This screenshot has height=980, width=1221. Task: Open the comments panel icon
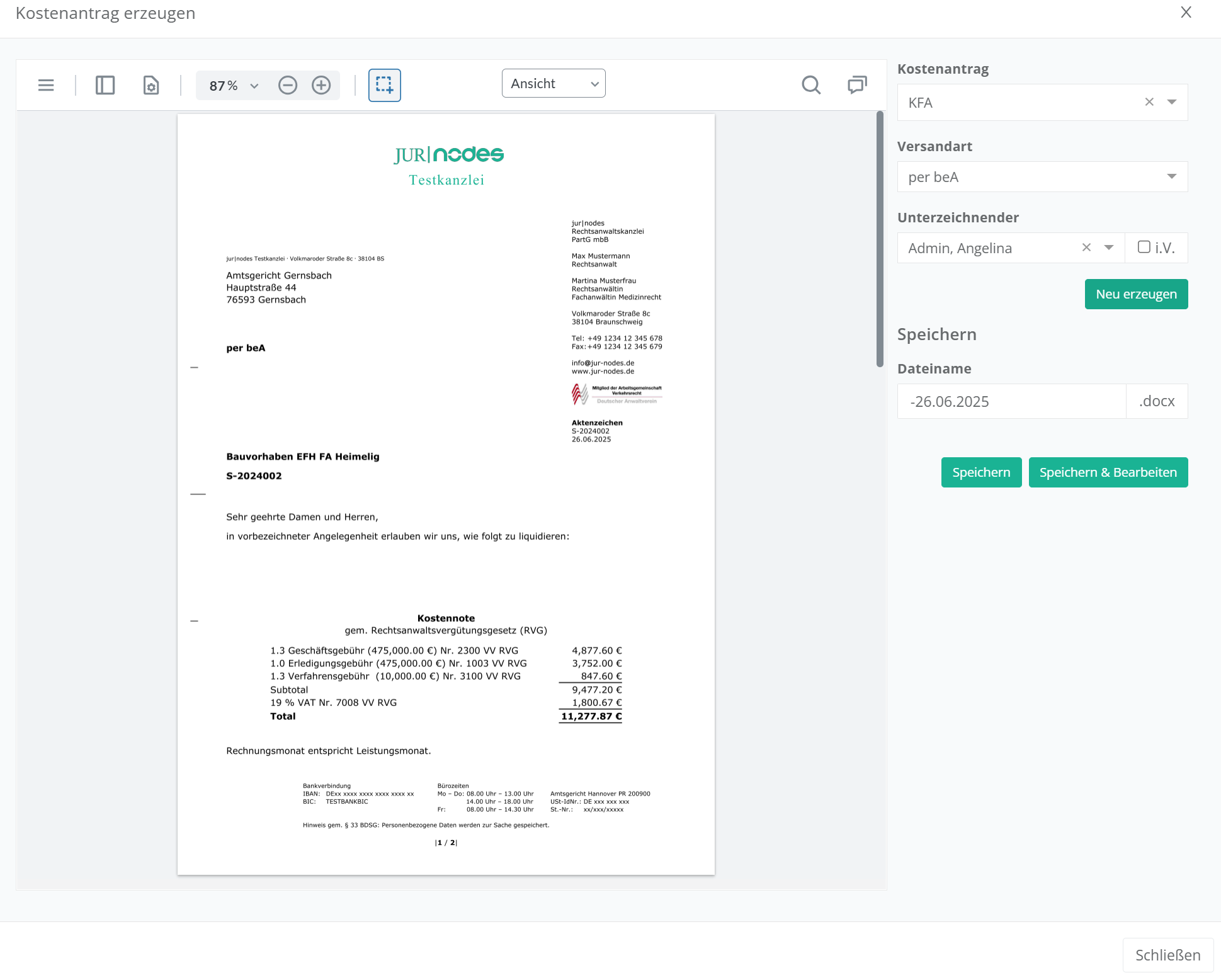(857, 85)
